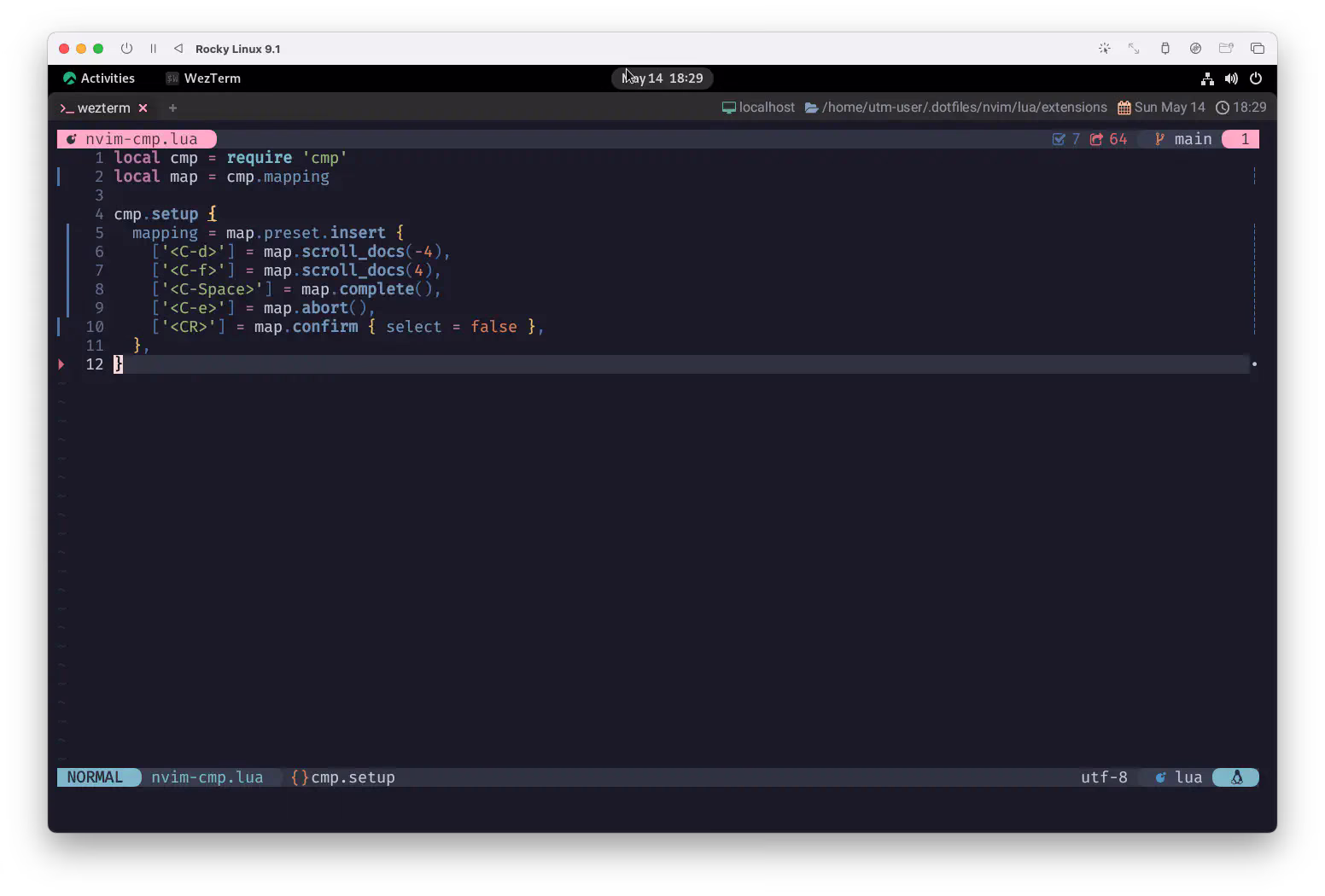This screenshot has width=1325, height=896.
Task: Click the GNOME volume speaker icon
Action: (x=1231, y=79)
